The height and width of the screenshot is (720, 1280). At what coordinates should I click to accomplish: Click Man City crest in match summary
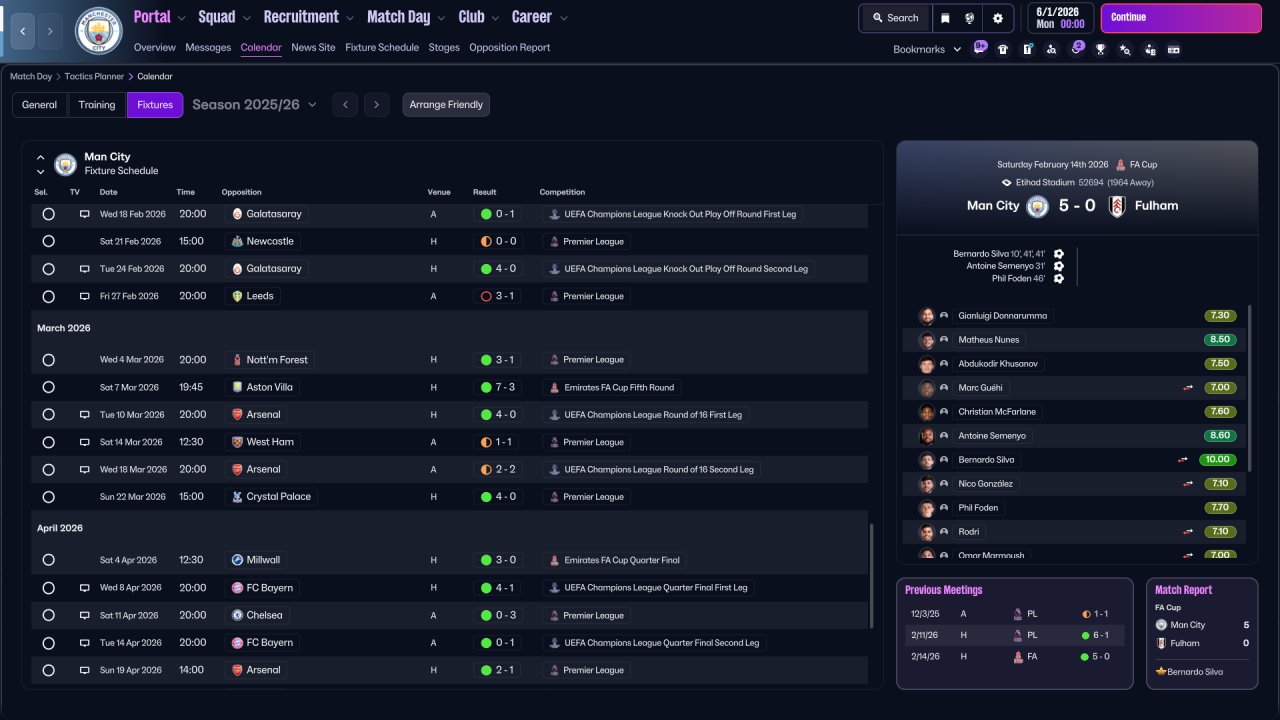(1038, 206)
